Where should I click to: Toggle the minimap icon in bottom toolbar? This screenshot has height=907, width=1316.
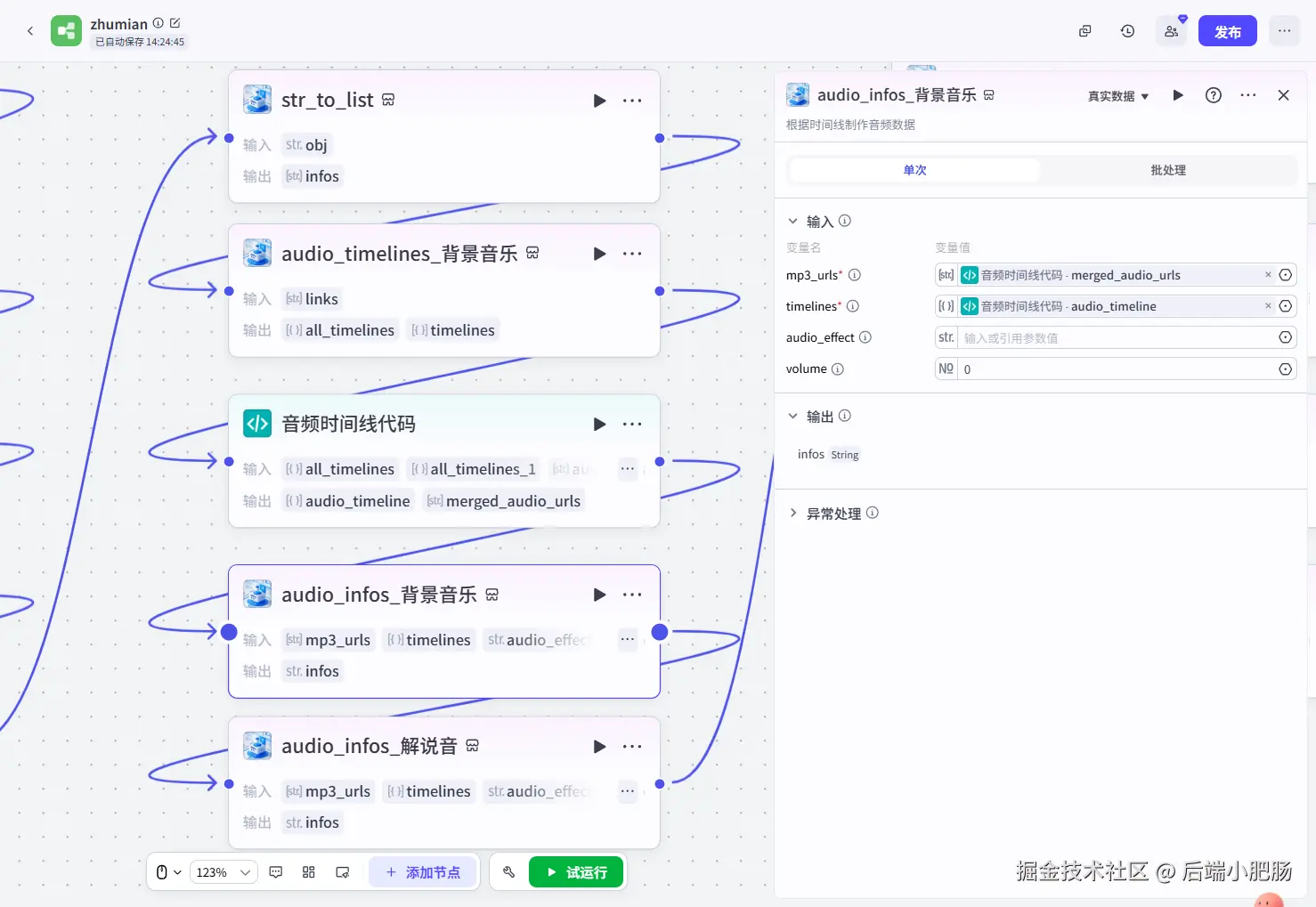[x=342, y=872]
